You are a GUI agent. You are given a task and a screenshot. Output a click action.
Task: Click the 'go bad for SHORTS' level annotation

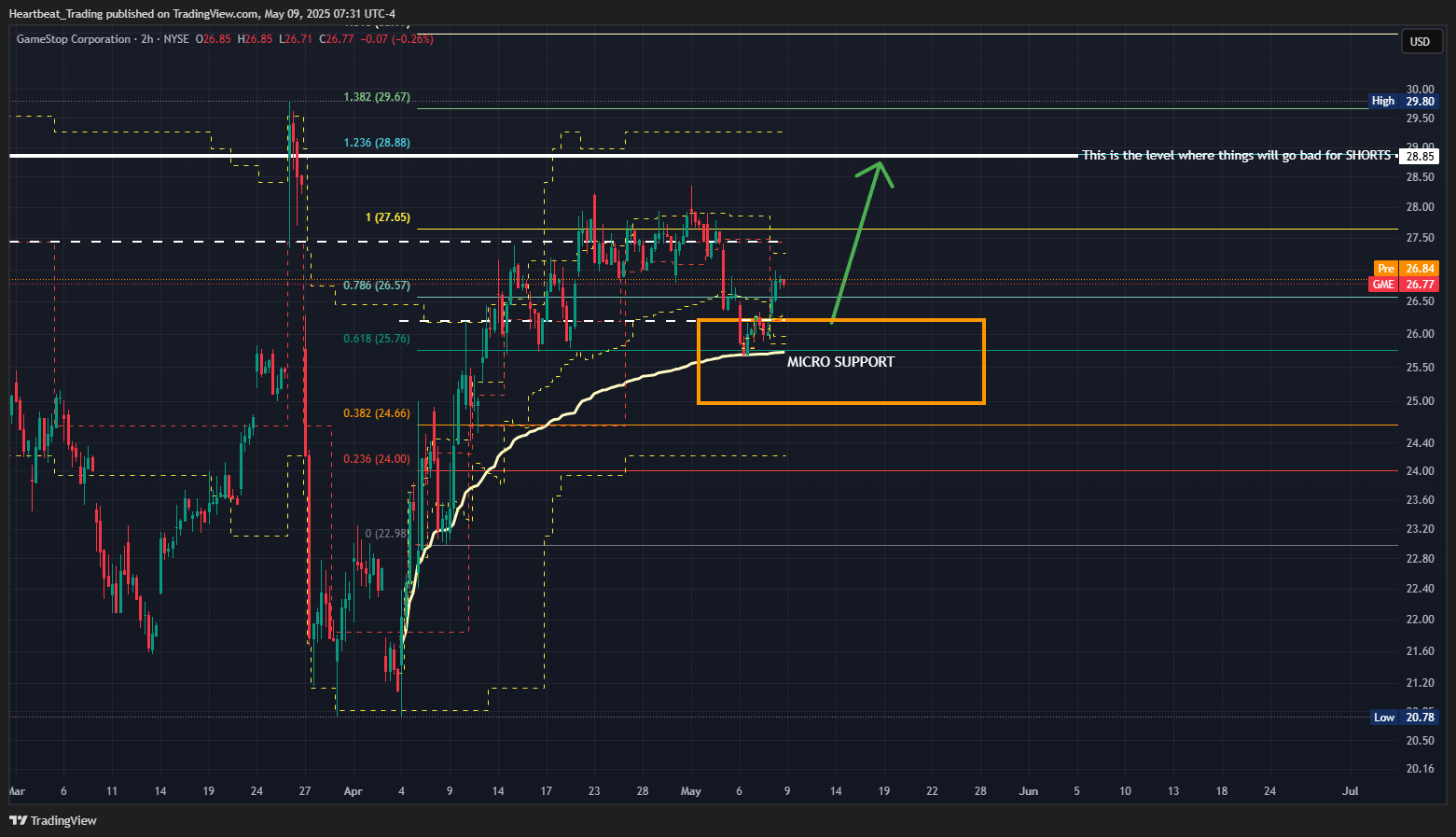pyautogui.click(x=1236, y=155)
